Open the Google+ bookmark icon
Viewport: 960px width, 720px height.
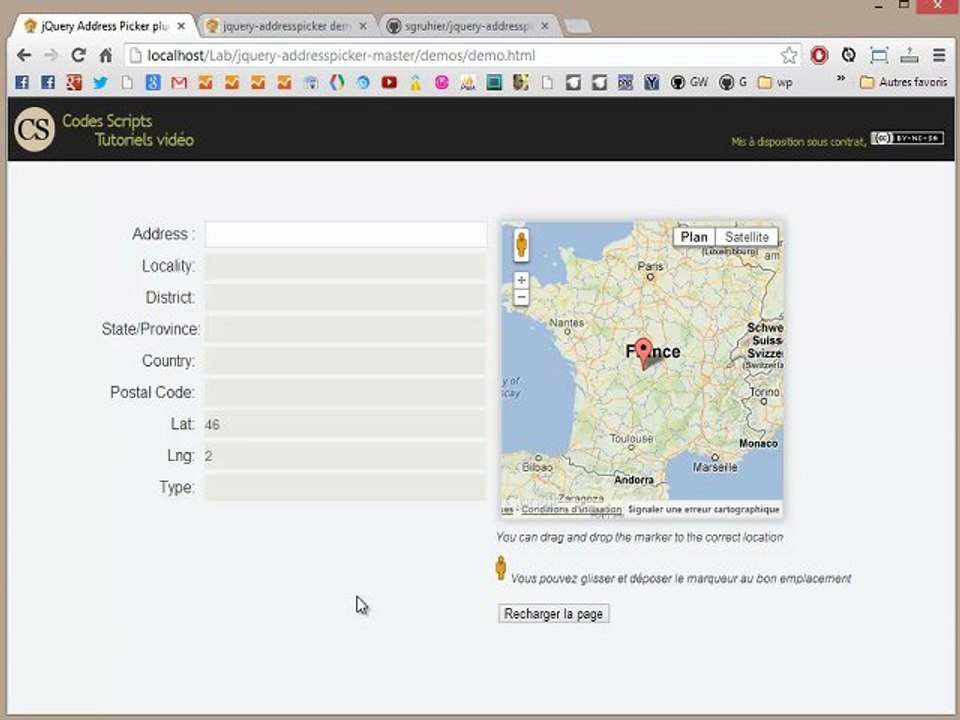pos(74,82)
